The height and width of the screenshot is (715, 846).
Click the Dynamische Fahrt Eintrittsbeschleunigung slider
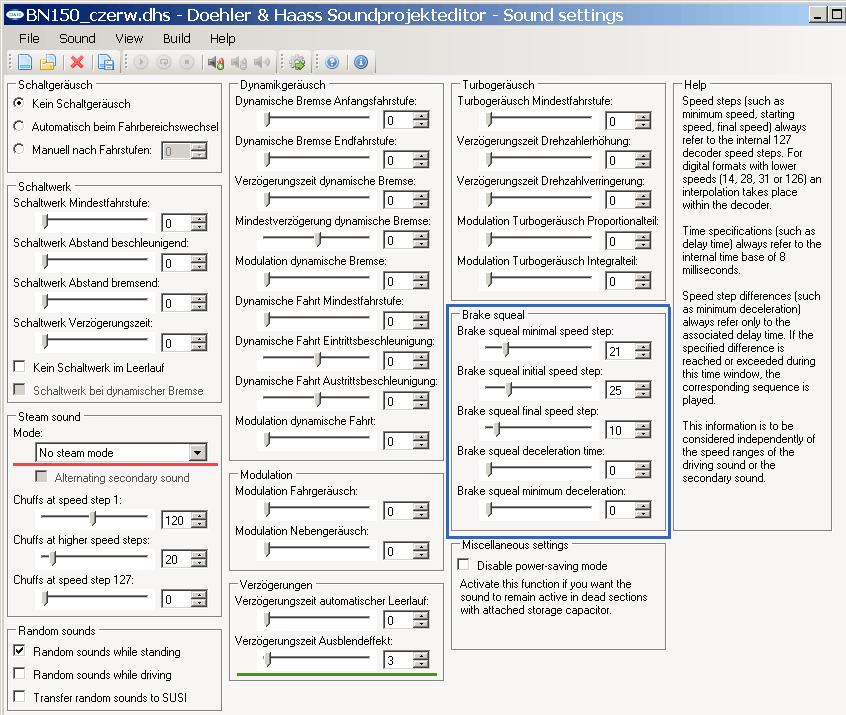[x=317, y=359]
